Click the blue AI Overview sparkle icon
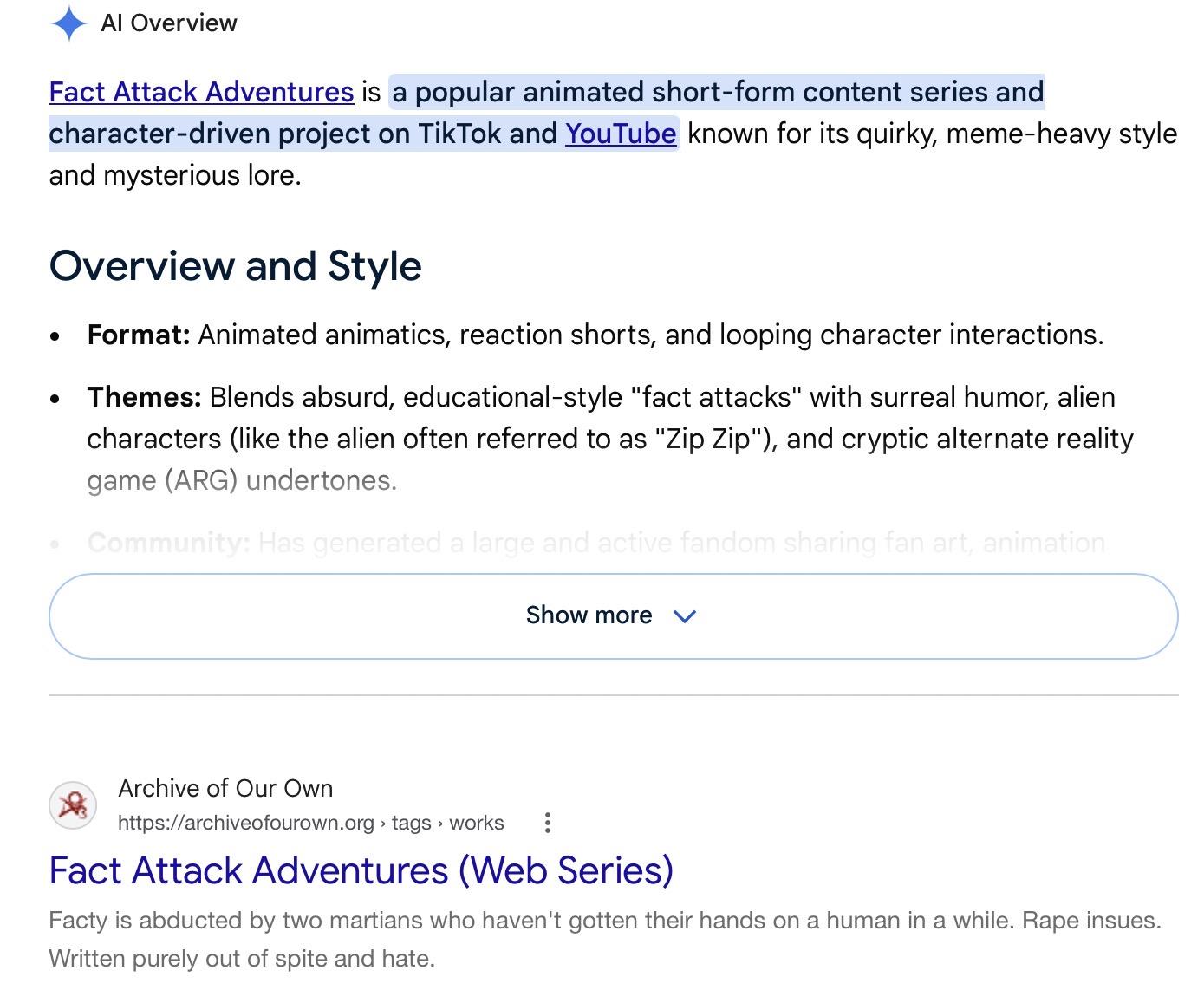The image size is (1204, 990). click(68, 23)
